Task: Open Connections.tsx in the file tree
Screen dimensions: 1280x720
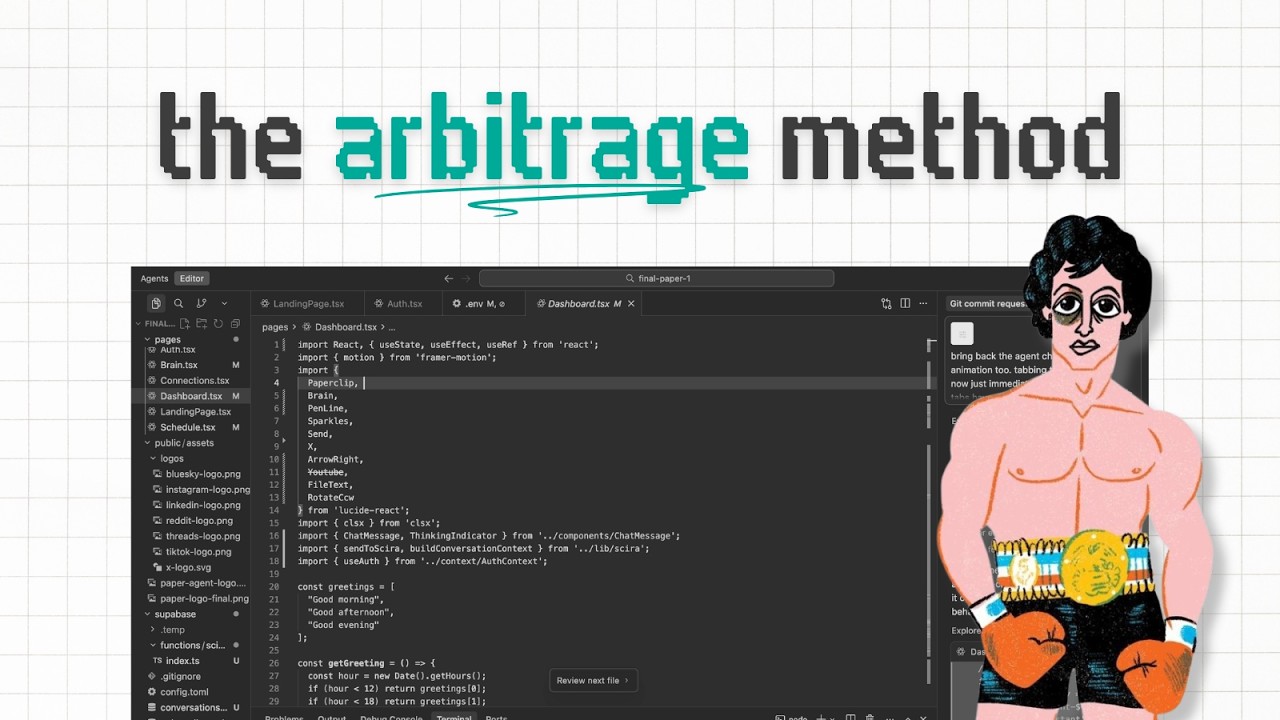Action: coord(190,381)
